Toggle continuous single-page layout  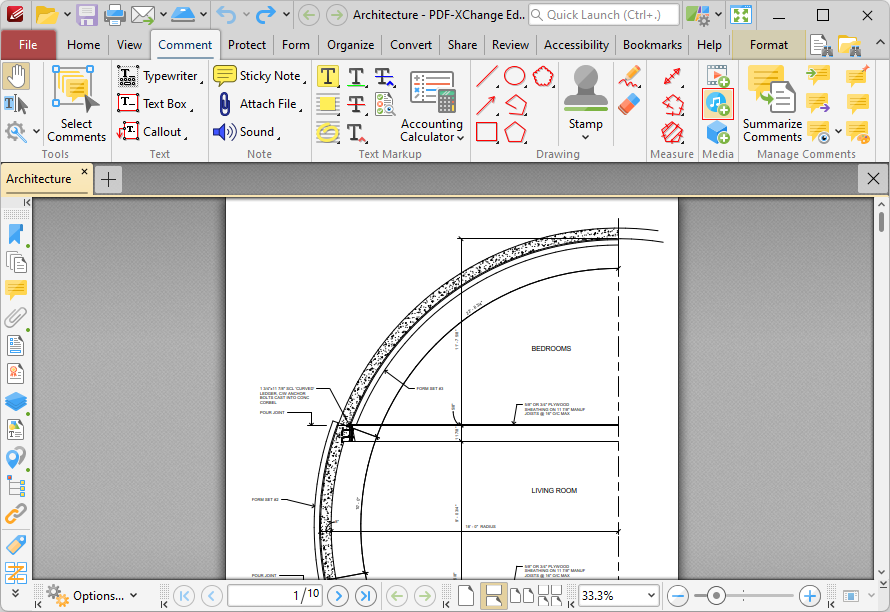[x=493, y=596]
